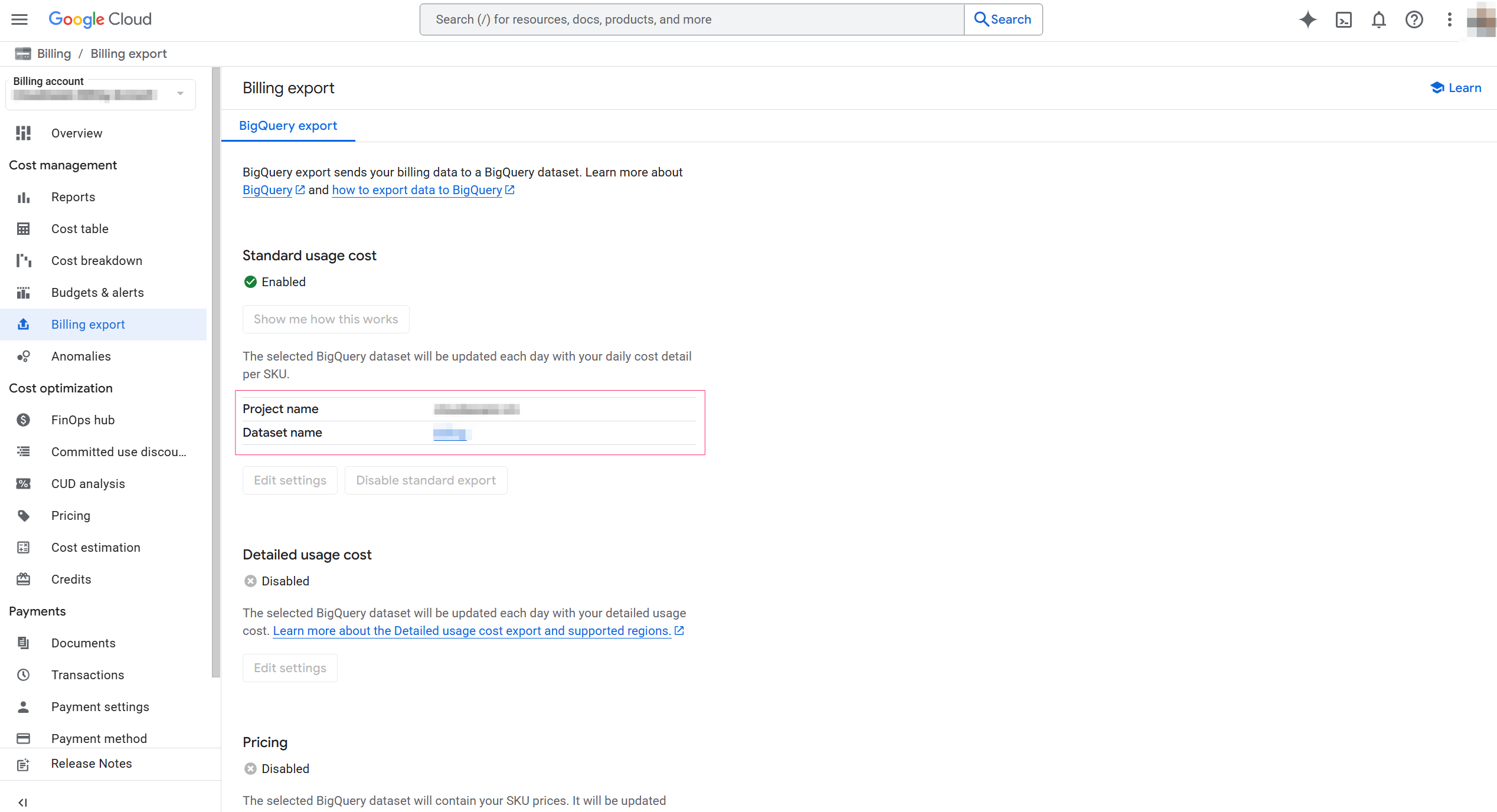Open the notifications bell
Viewport: 1497px width, 812px height.
click(x=1379, y=19)
